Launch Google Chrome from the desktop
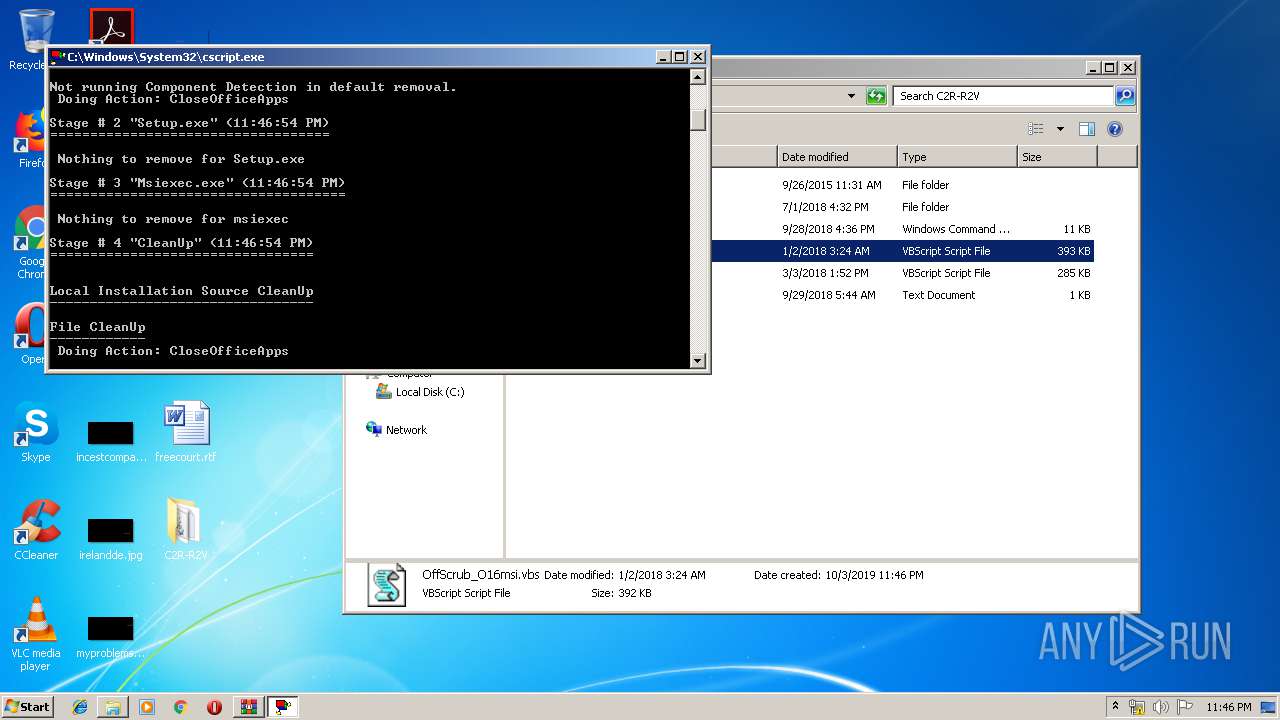Screen dimensions: 1280x720 click(x=31, y=244)
